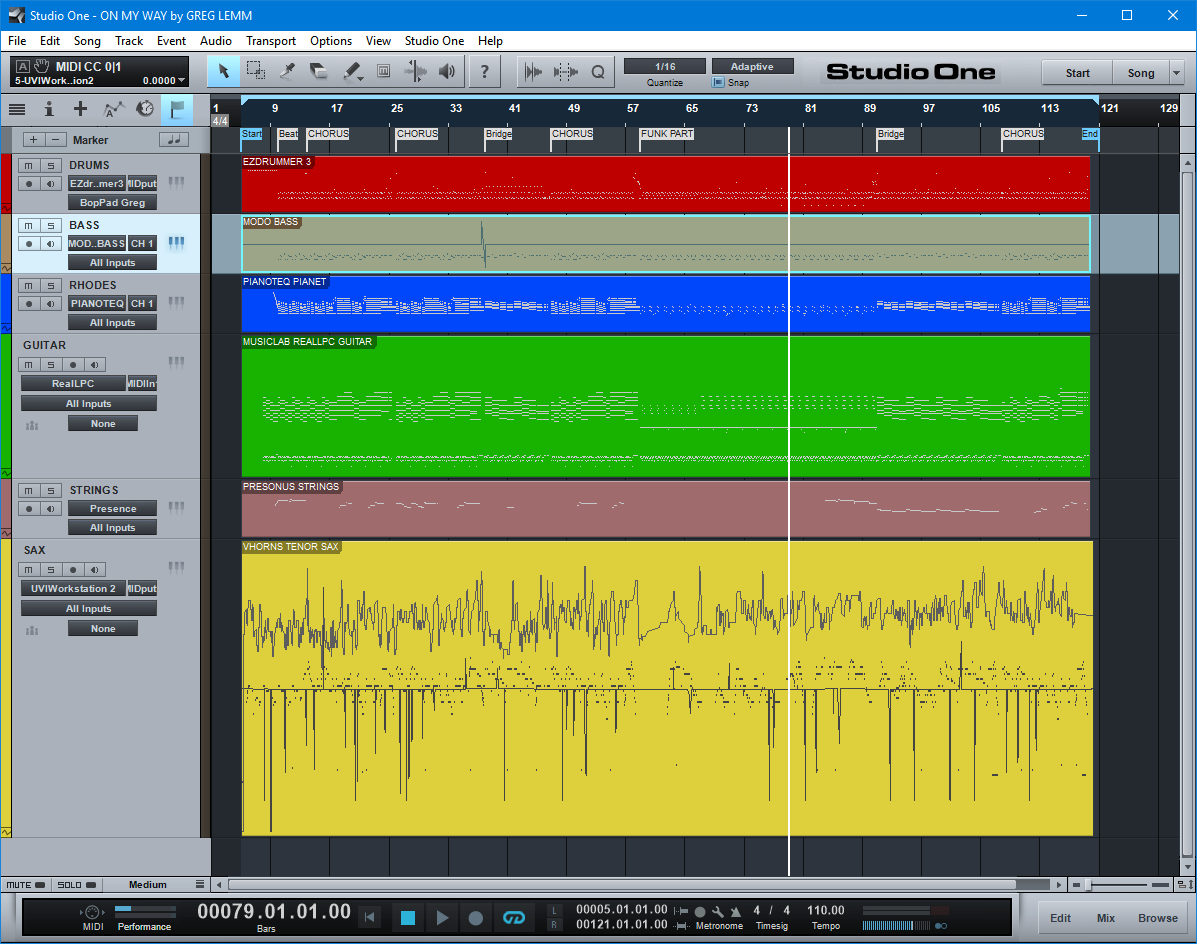1197x944 pixels.
Task: Click the Q quantize icon
Action: coord(598,72)
